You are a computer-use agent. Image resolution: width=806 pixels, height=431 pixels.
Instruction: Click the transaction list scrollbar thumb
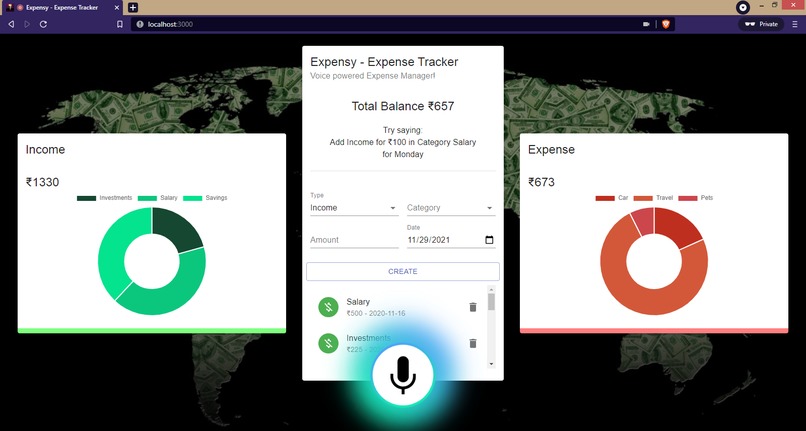click(491, 302)
